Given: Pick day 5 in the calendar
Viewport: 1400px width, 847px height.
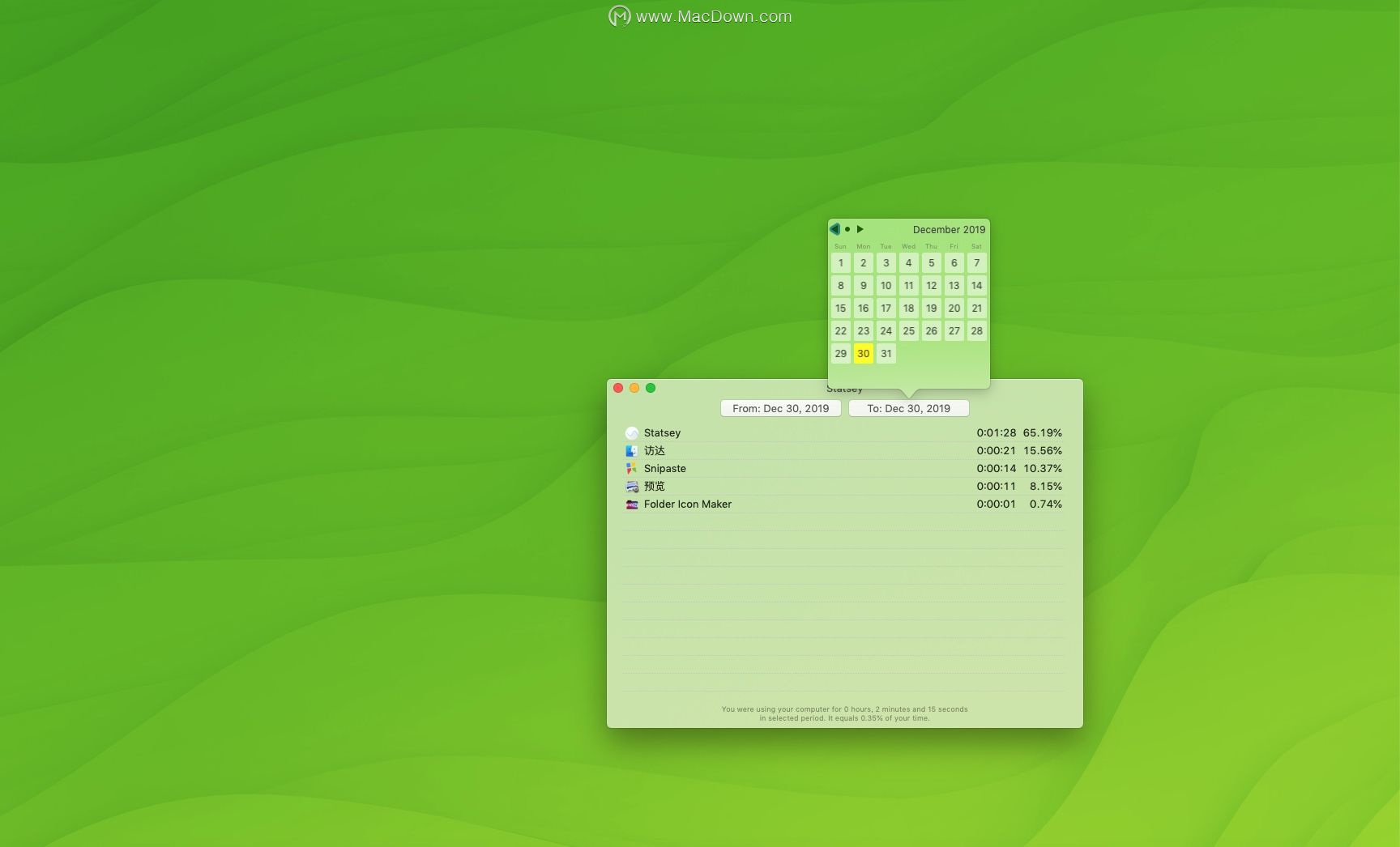Looking at the screenshot, I should 932,263.
